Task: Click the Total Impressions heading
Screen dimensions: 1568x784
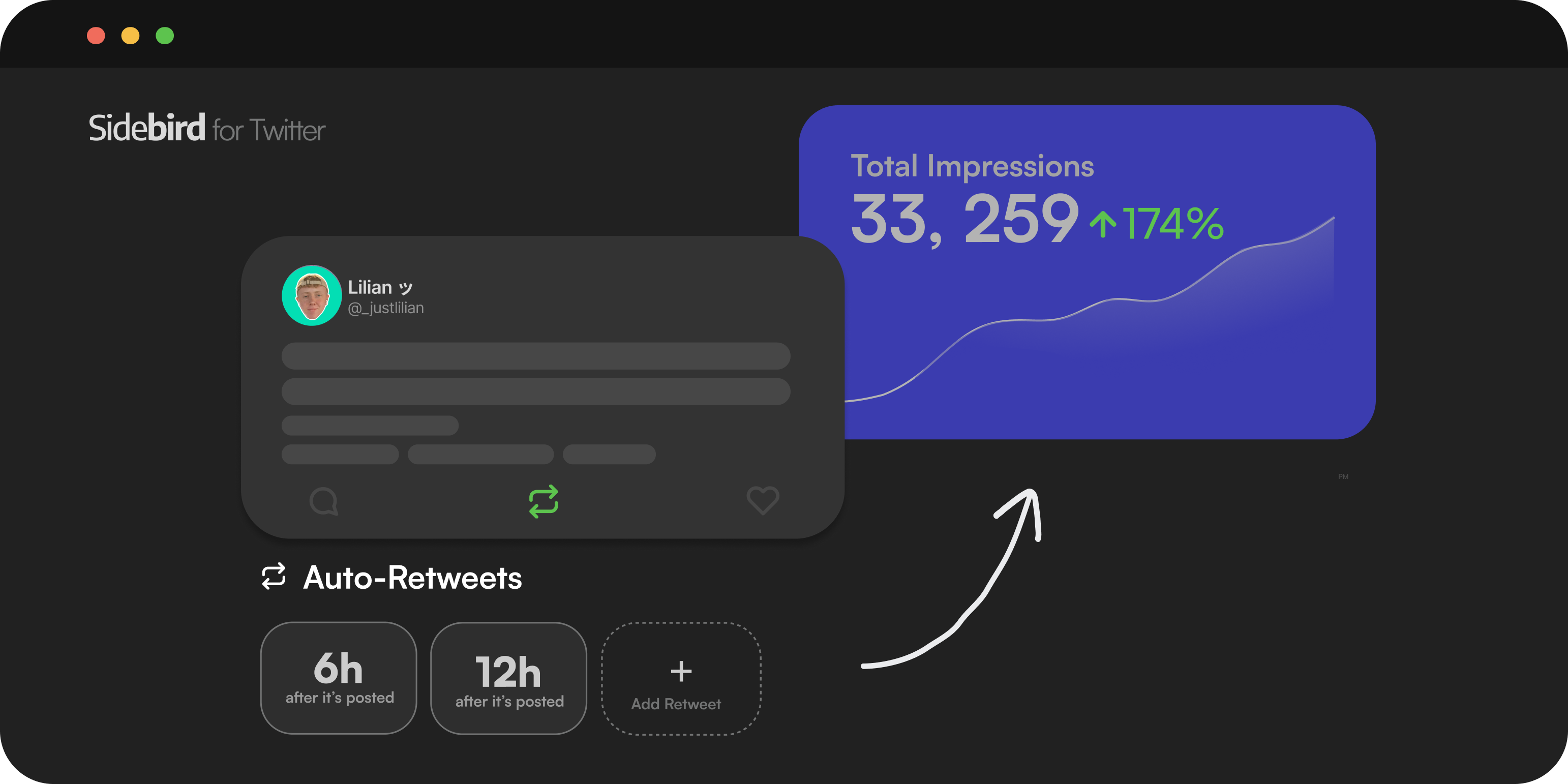Action: point(972,166)
